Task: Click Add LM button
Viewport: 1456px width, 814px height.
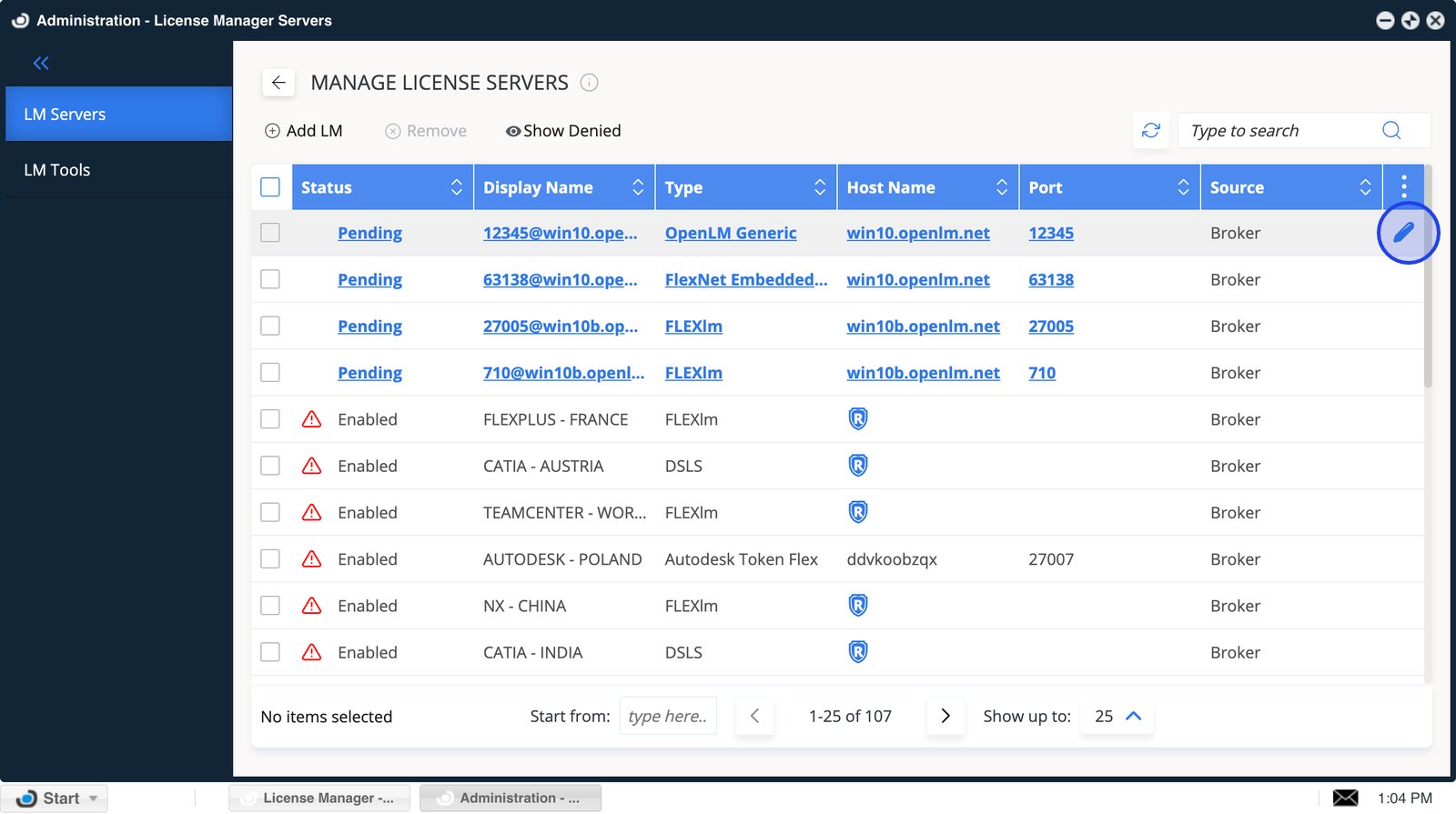Action: coord(304,131)
